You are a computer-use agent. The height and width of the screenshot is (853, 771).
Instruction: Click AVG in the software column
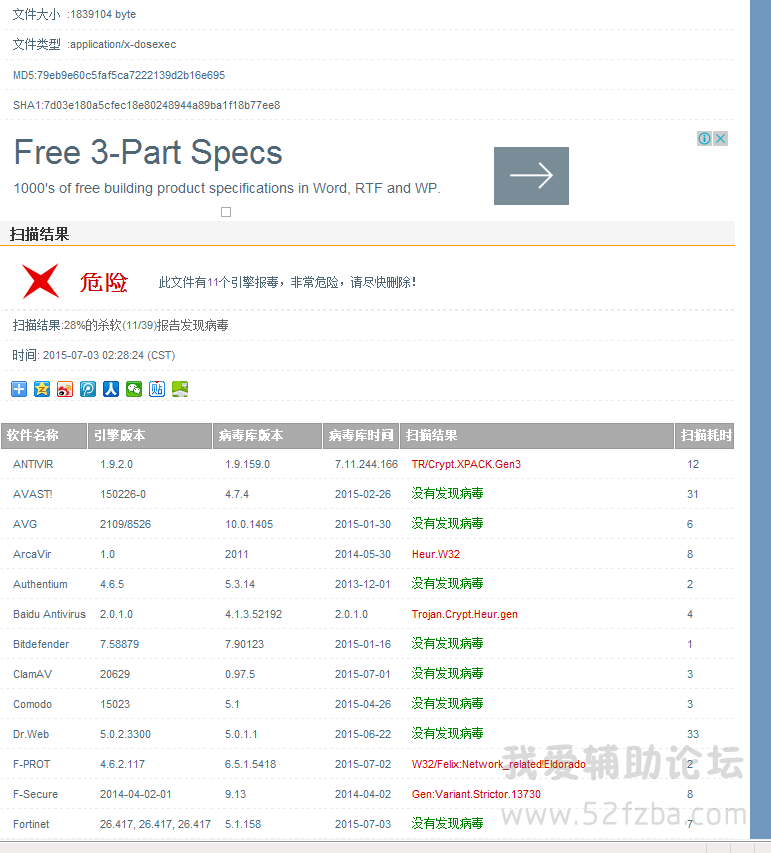pos(25,524)
